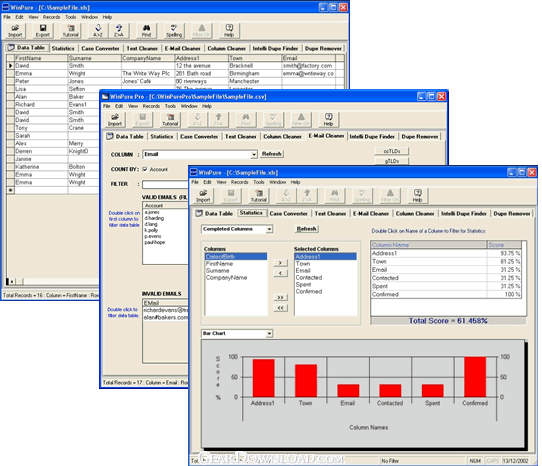Open Help icon in the front window
542x466 pixels.
pos(417,196)
